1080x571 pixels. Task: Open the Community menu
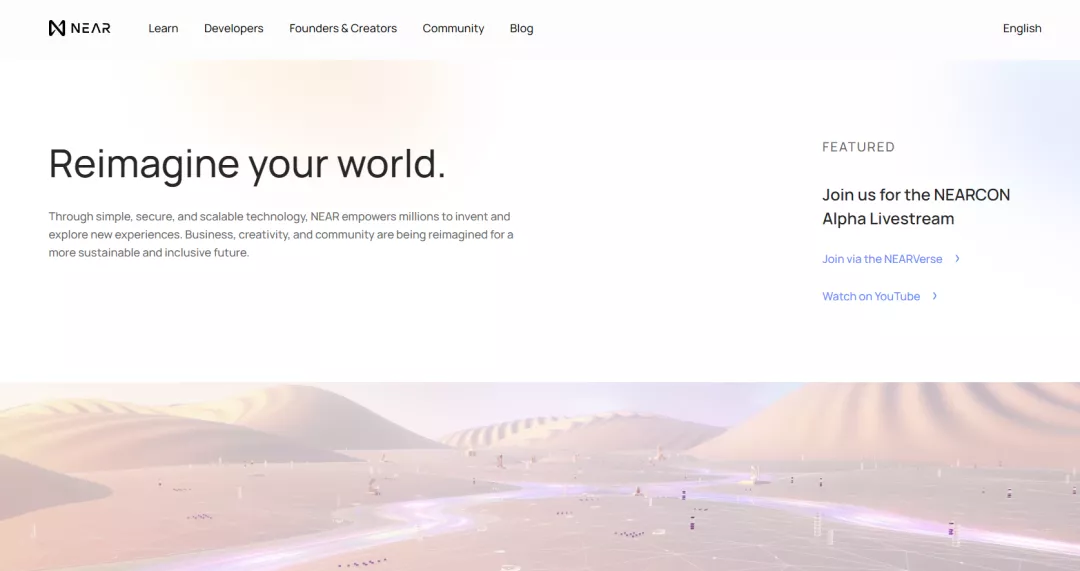point(453,28)
